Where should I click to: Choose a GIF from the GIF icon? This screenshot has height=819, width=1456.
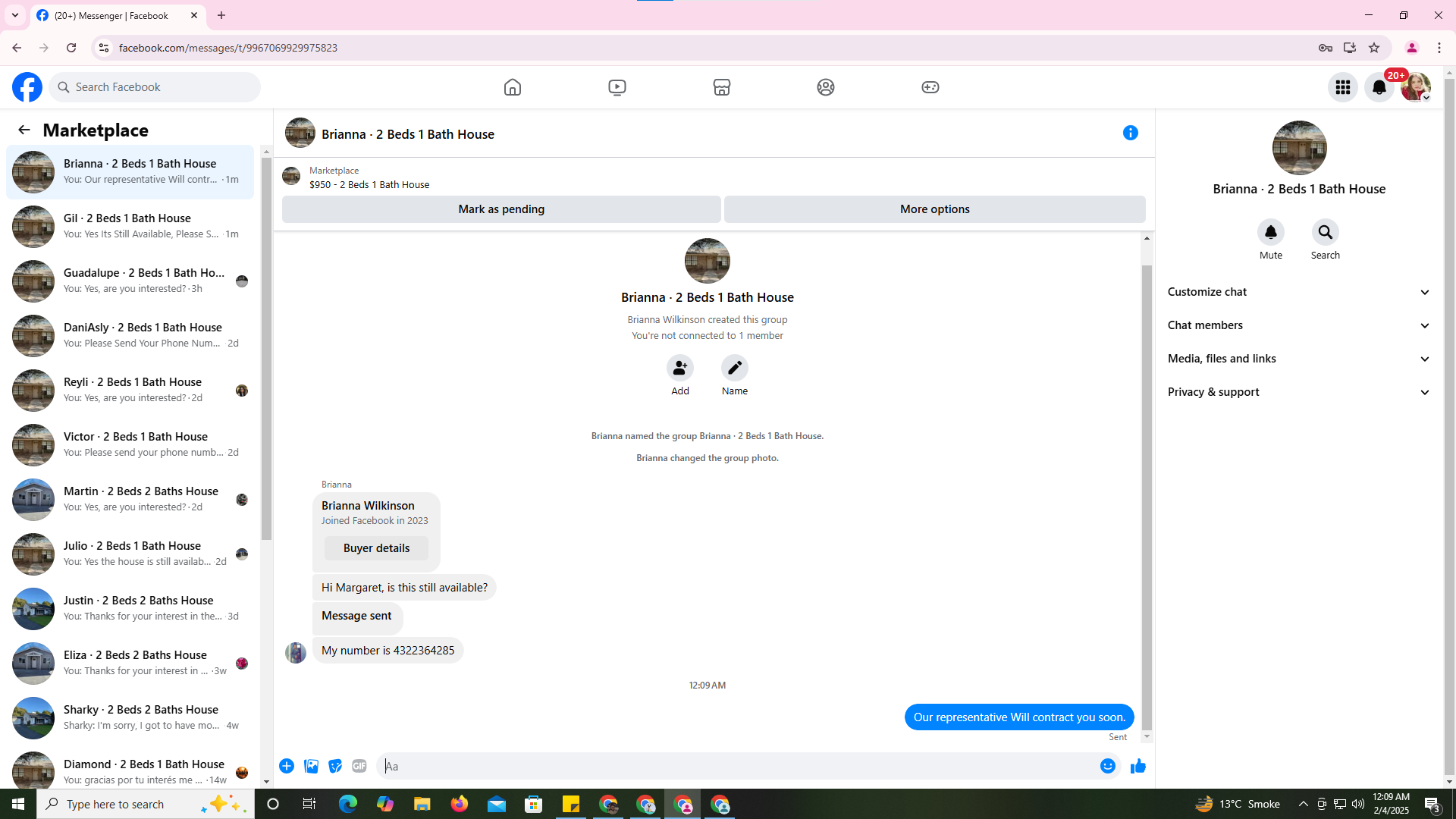click(x=359, y=767)
